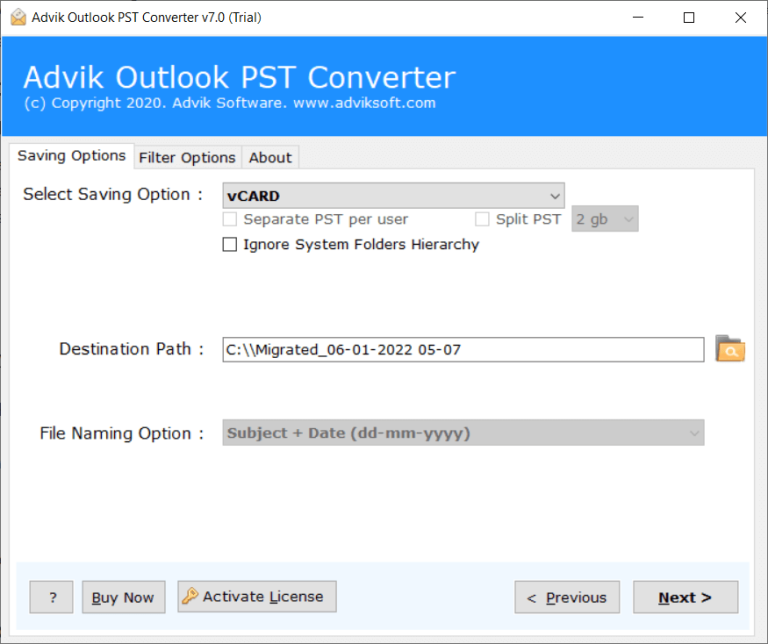The image size is (768, 644).
Task: Click Activate License with the key icon
Action: 257,597
